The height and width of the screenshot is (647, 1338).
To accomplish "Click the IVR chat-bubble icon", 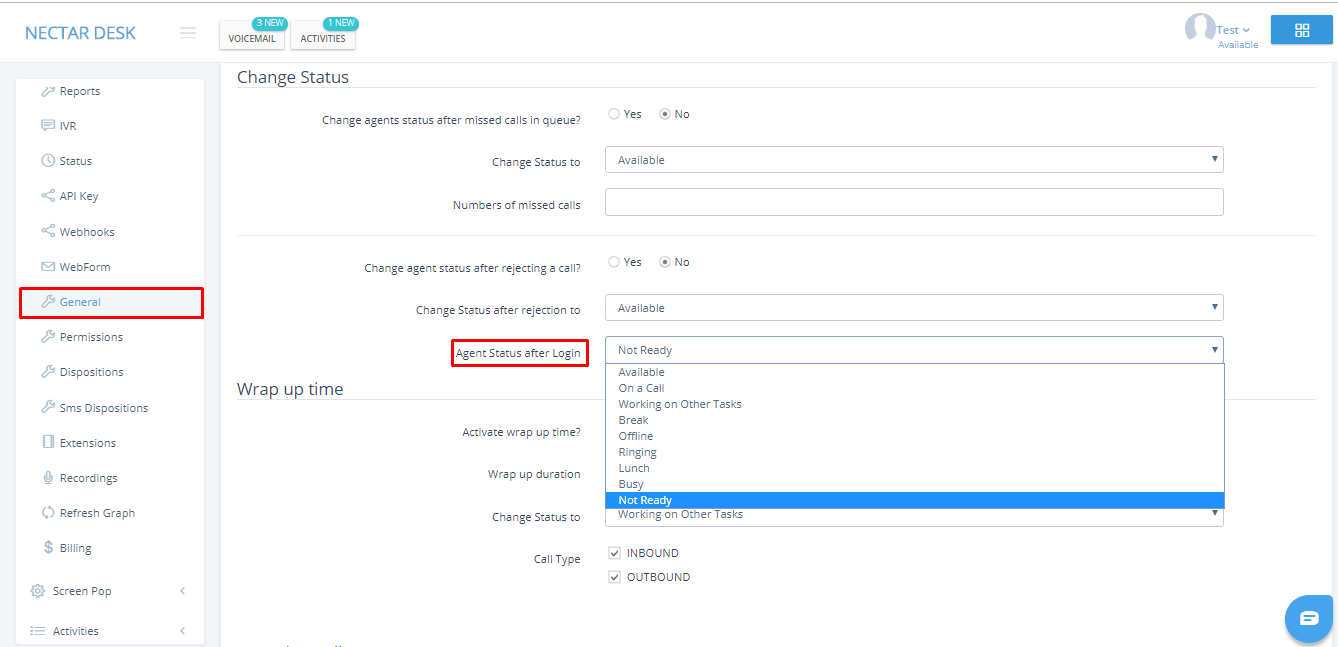I will 48,126.
